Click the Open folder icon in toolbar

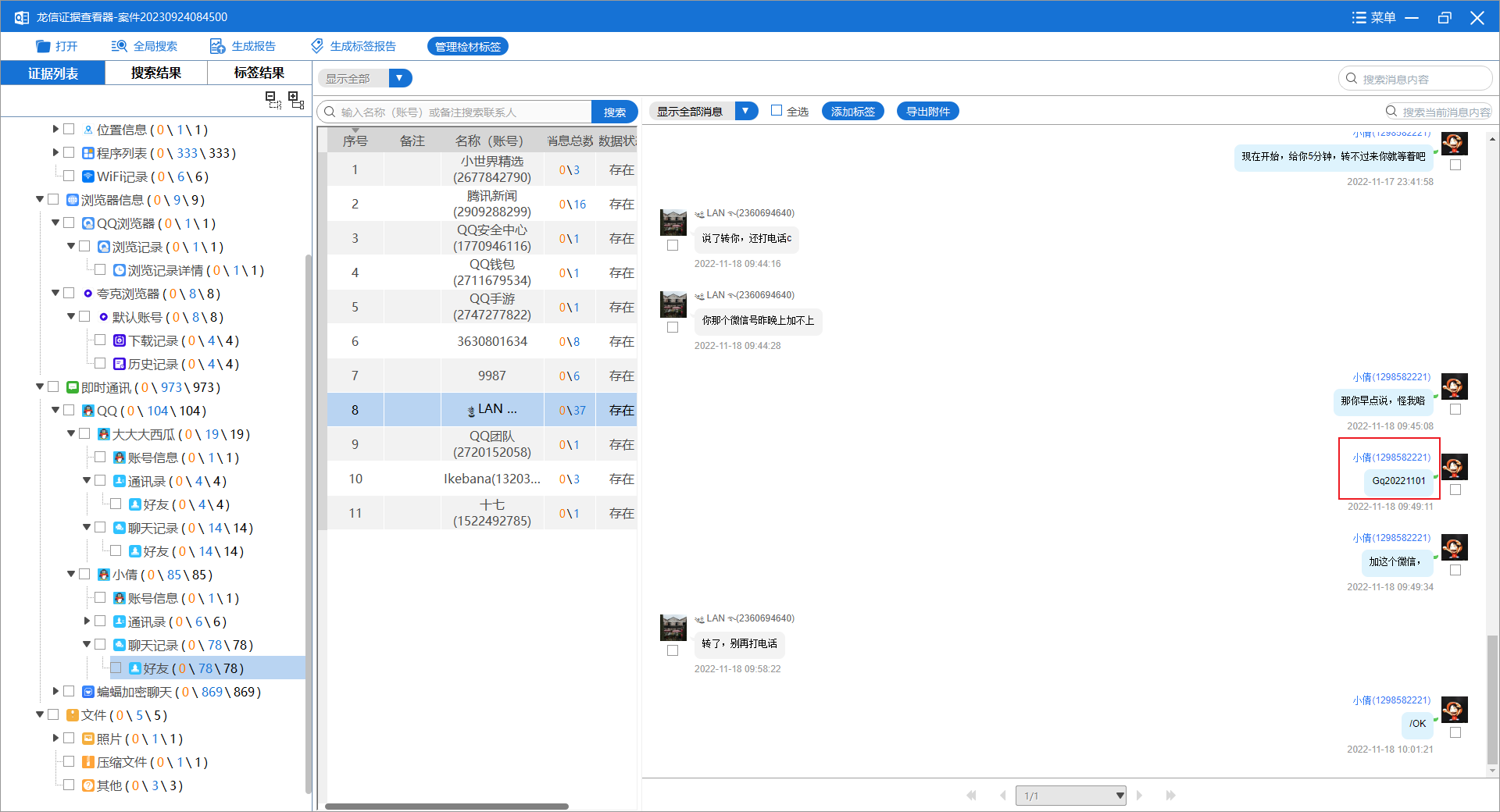(44, 46)
